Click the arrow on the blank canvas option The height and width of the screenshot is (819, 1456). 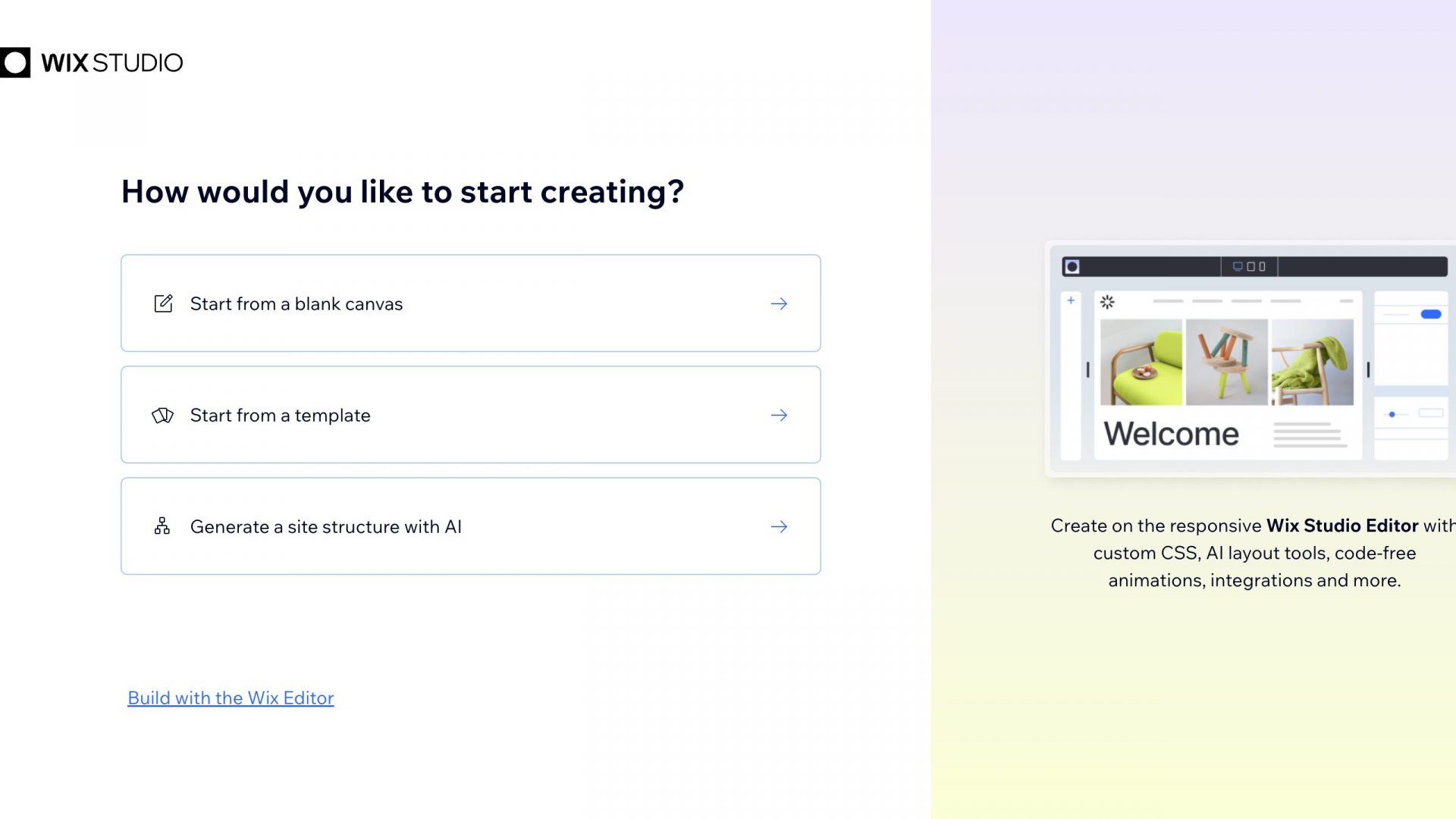pyautogui.click(x=779, y=303)
